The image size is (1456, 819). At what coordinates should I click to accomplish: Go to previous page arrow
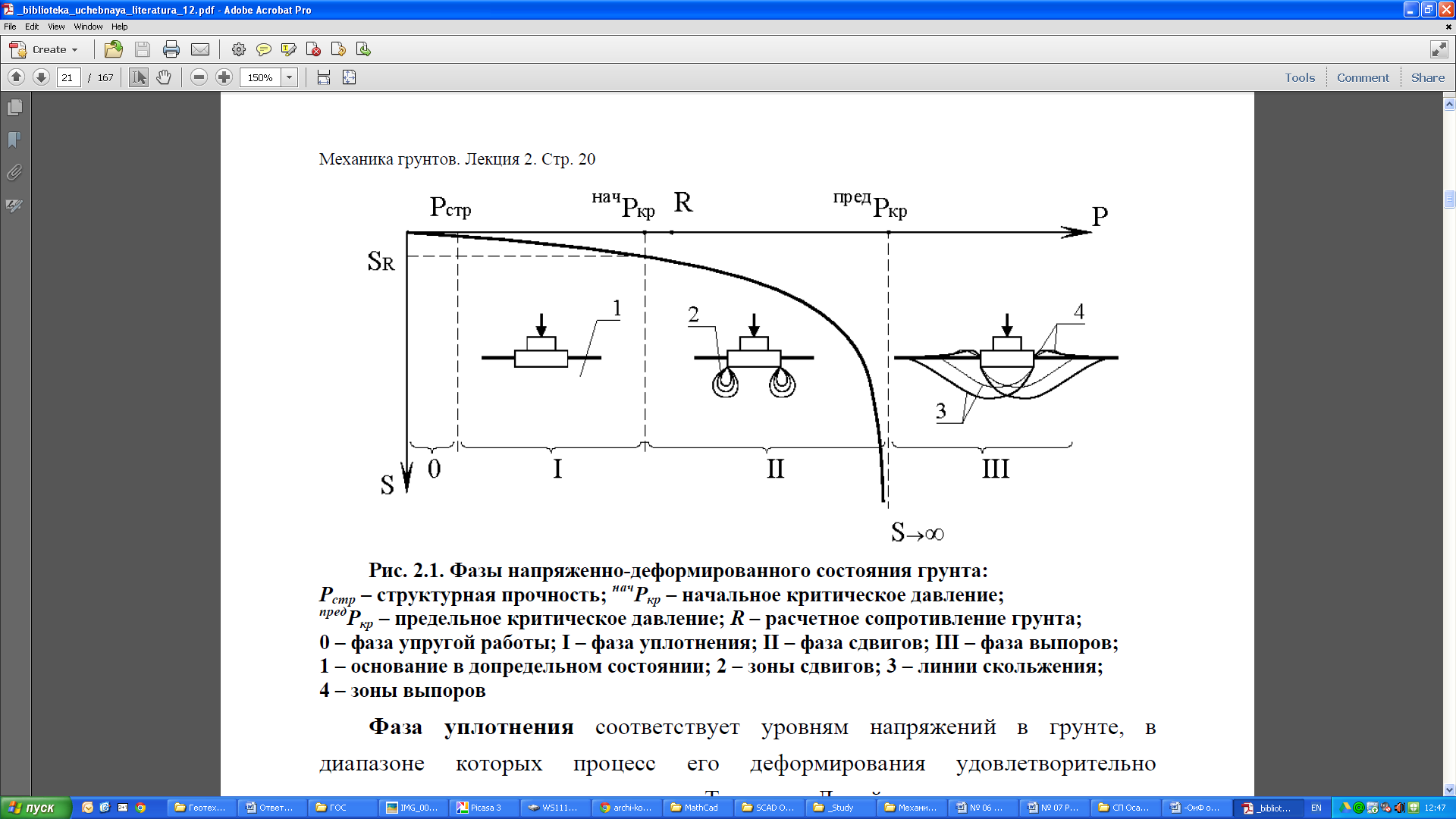16,77
